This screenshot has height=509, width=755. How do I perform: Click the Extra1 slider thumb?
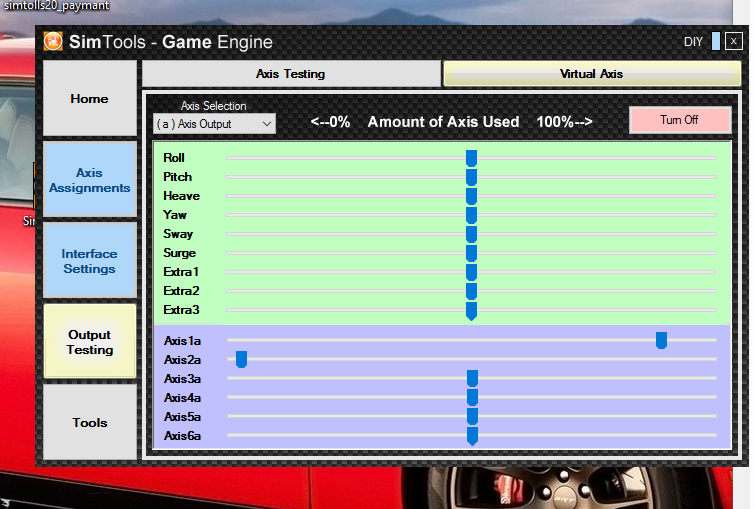471,273
